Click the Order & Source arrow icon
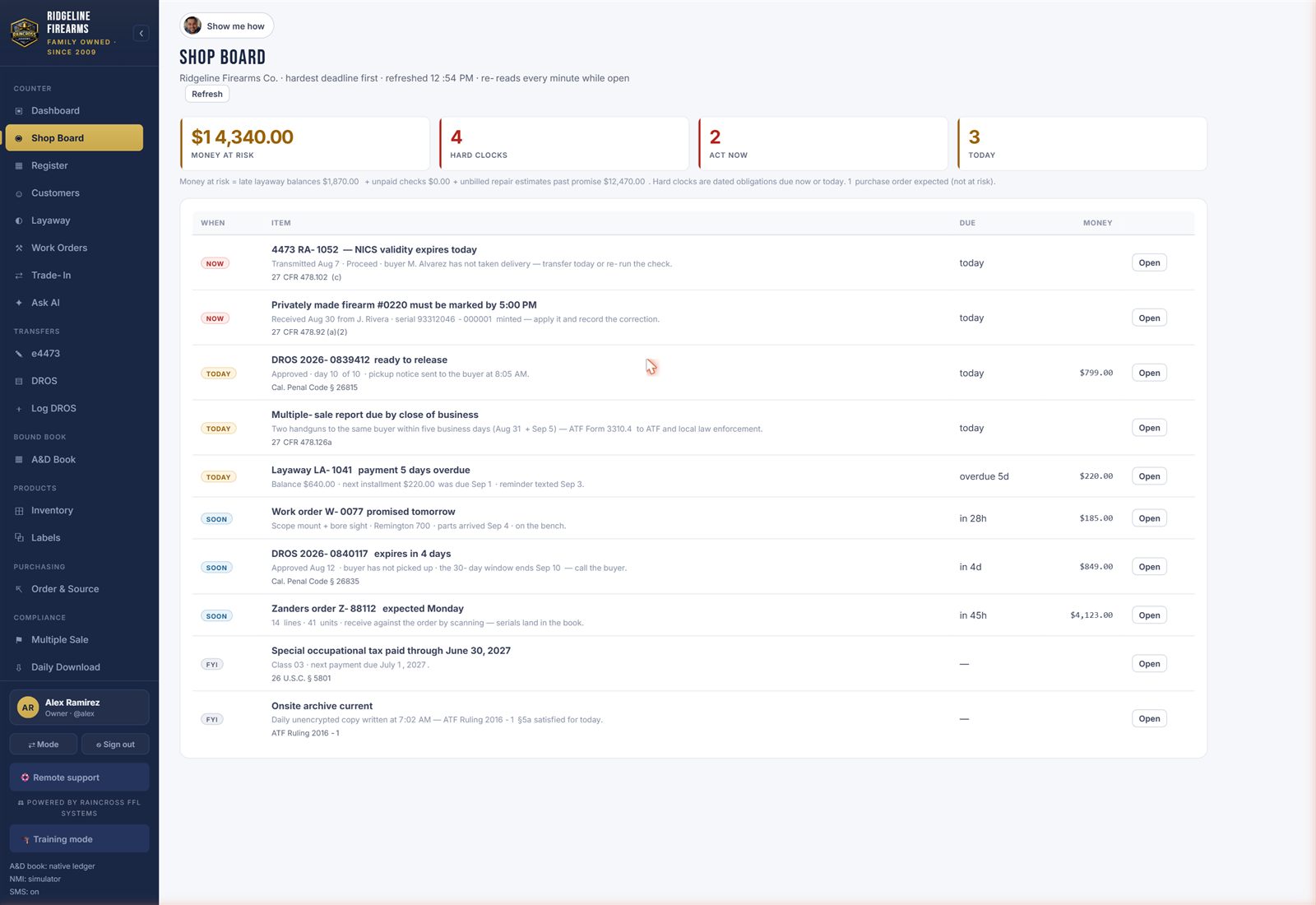Viewport: 1316px width, 905px height. 19,589
